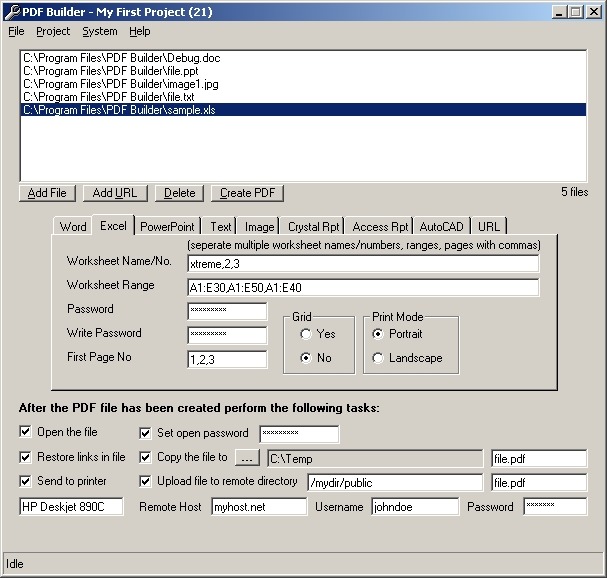Click the Delete button
The image size is (607, 578).
179,193
